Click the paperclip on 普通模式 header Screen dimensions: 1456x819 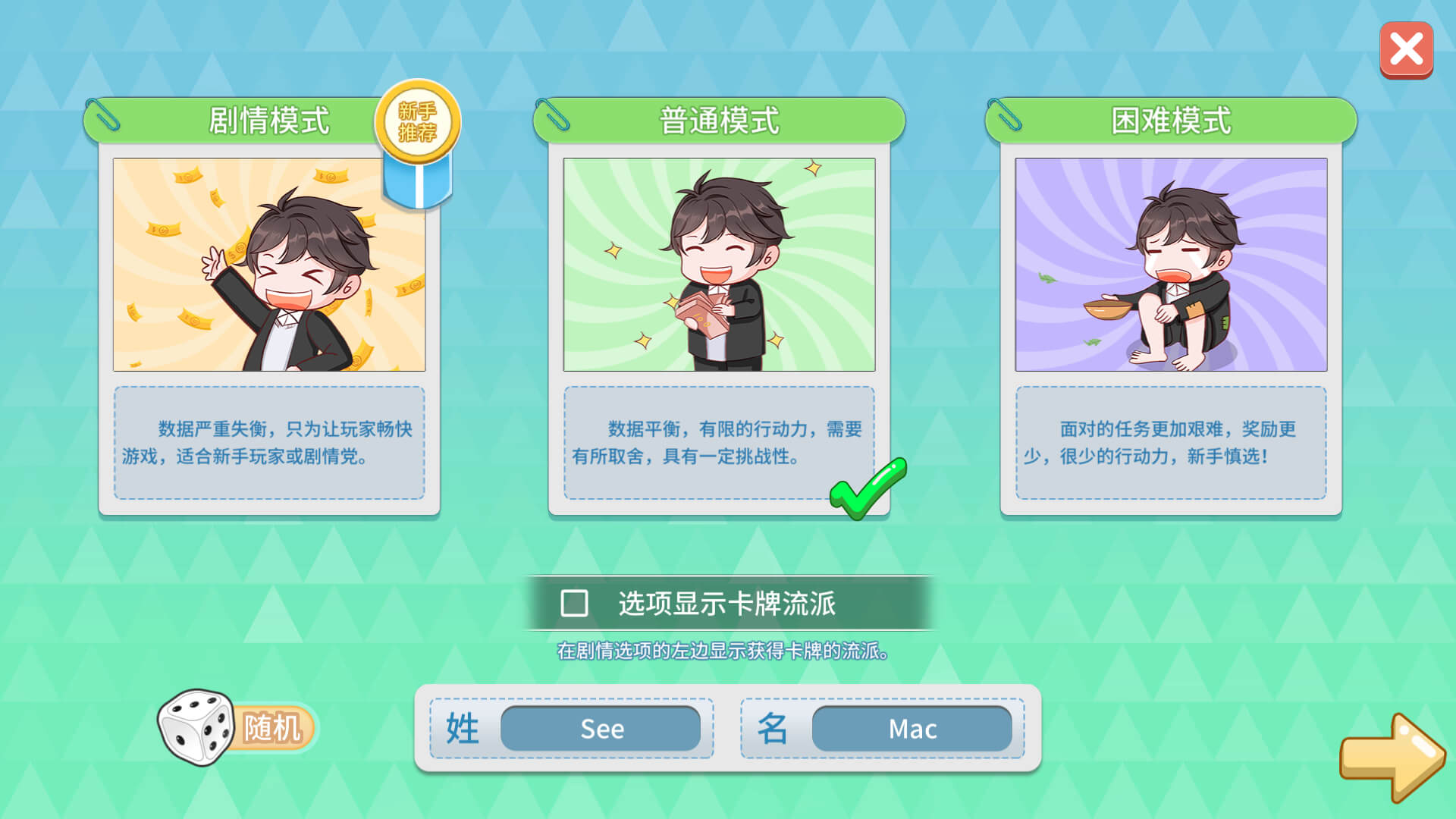(x=552, y=115)
